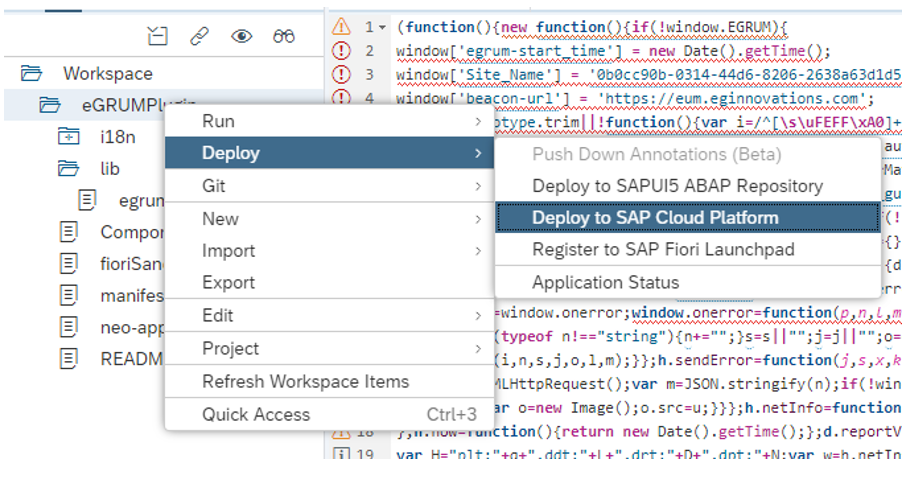Collapse the code fold arrow on line 1
910x499 pixels.
(382, 27)
